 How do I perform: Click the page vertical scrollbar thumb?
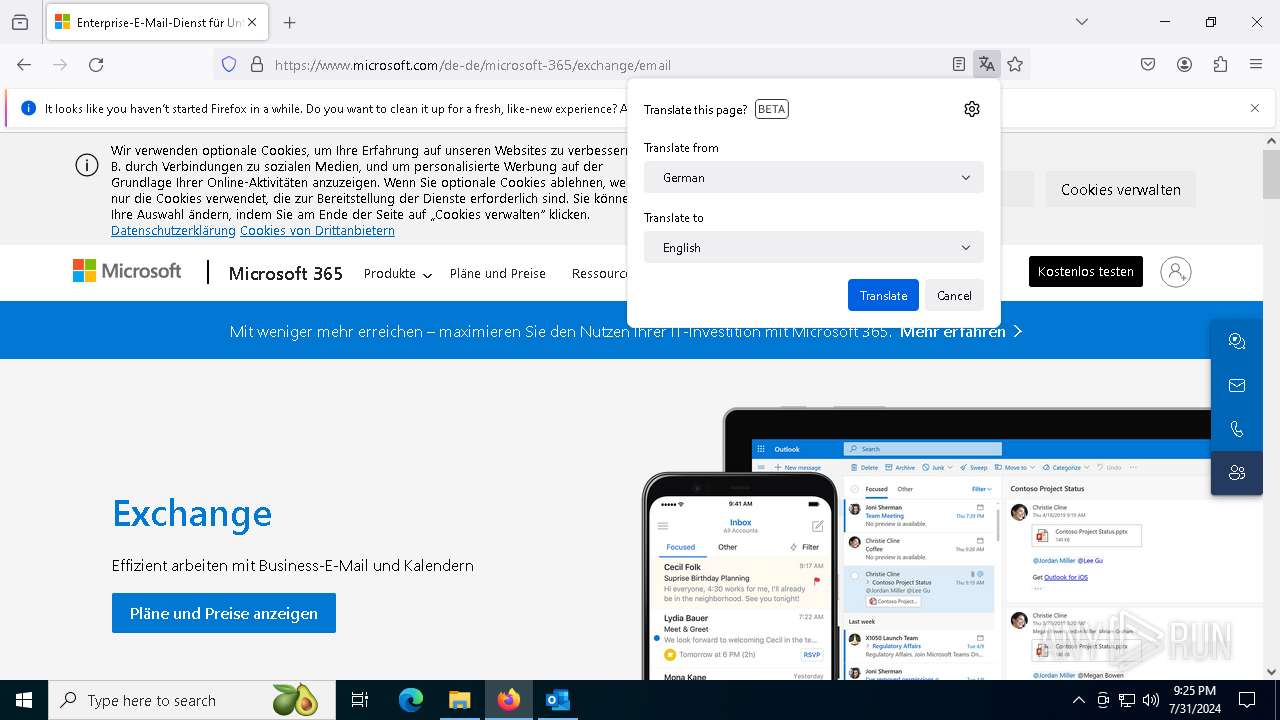(x=1271, y=174)
